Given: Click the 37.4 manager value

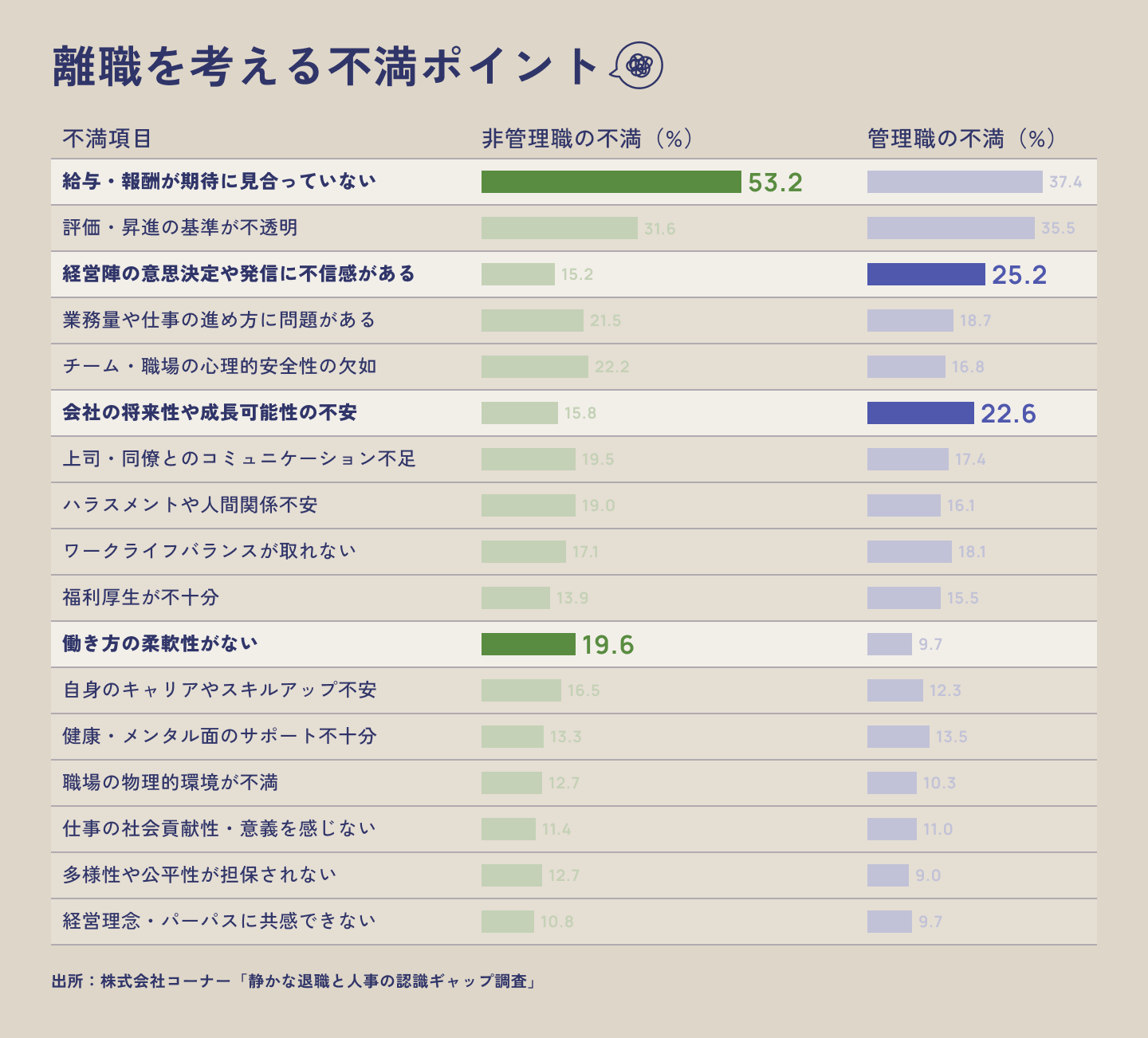Looking at the screenshot, I should click(x=1065, y=182).
